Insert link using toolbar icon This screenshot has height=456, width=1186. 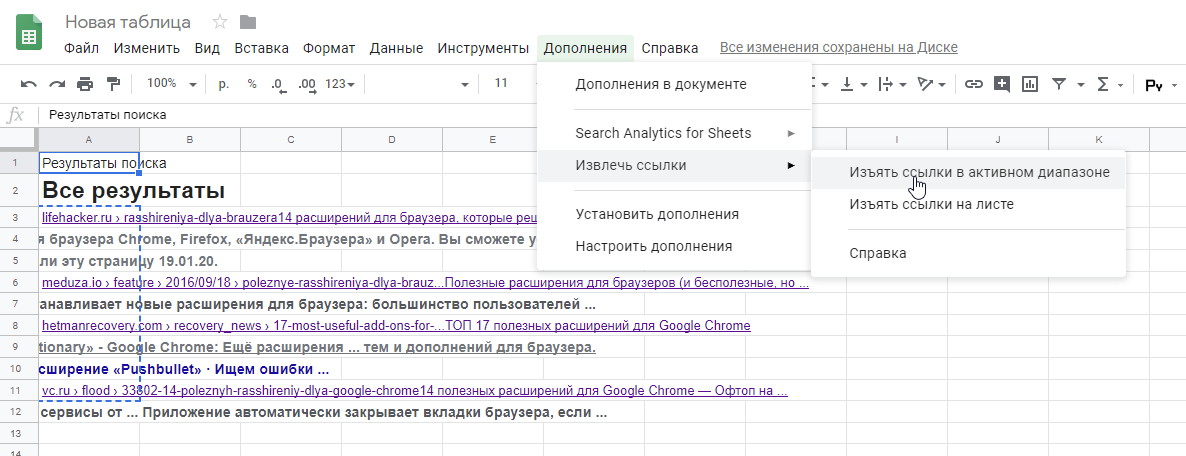tap(973, 84)
